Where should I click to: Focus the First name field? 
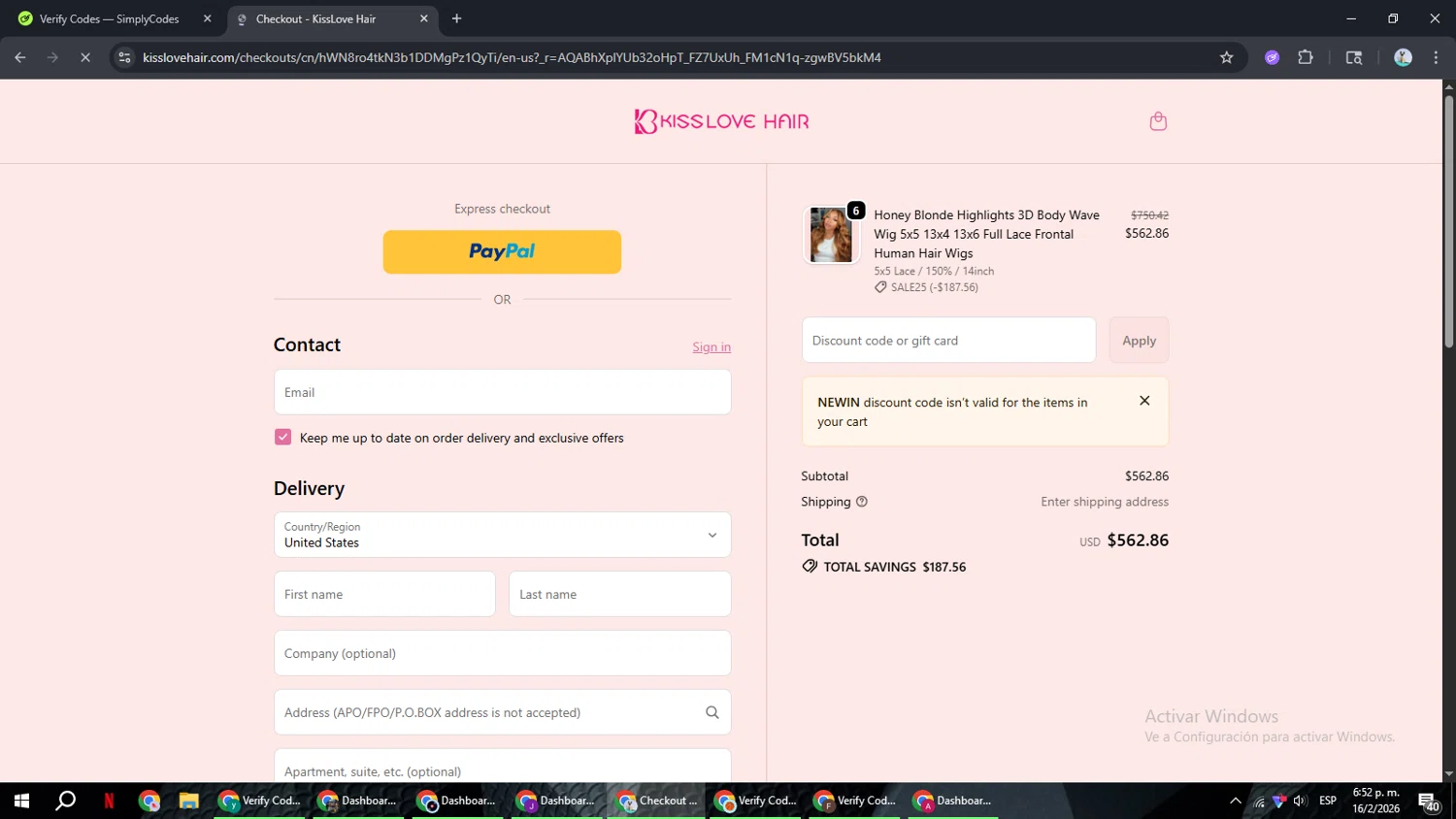tap(384, 594)
